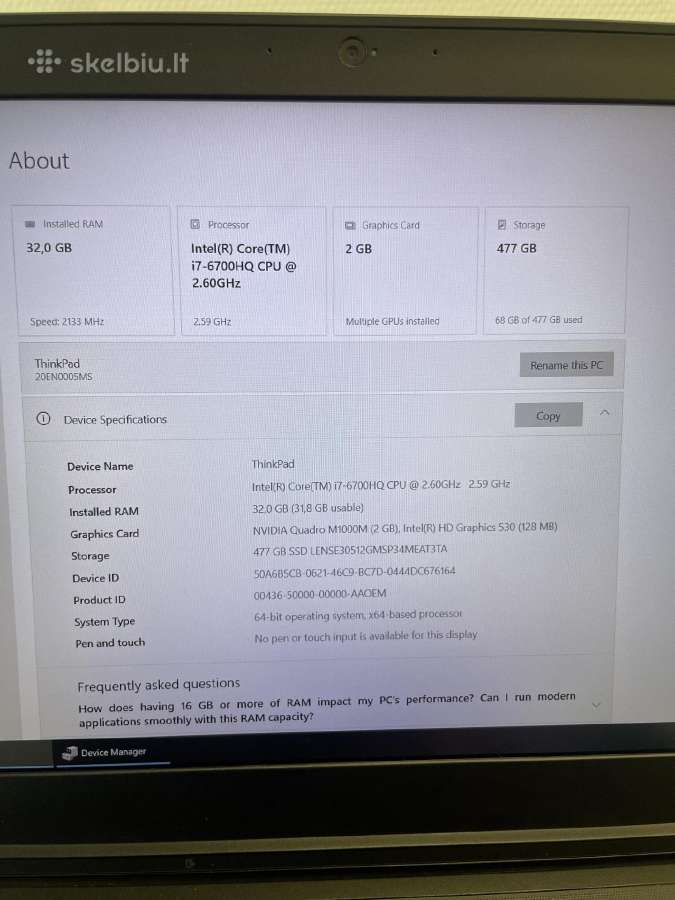Click the Device ID value 50A6B5CB
The height and width of the screenshot is (900, 675).
click(355, 572)
